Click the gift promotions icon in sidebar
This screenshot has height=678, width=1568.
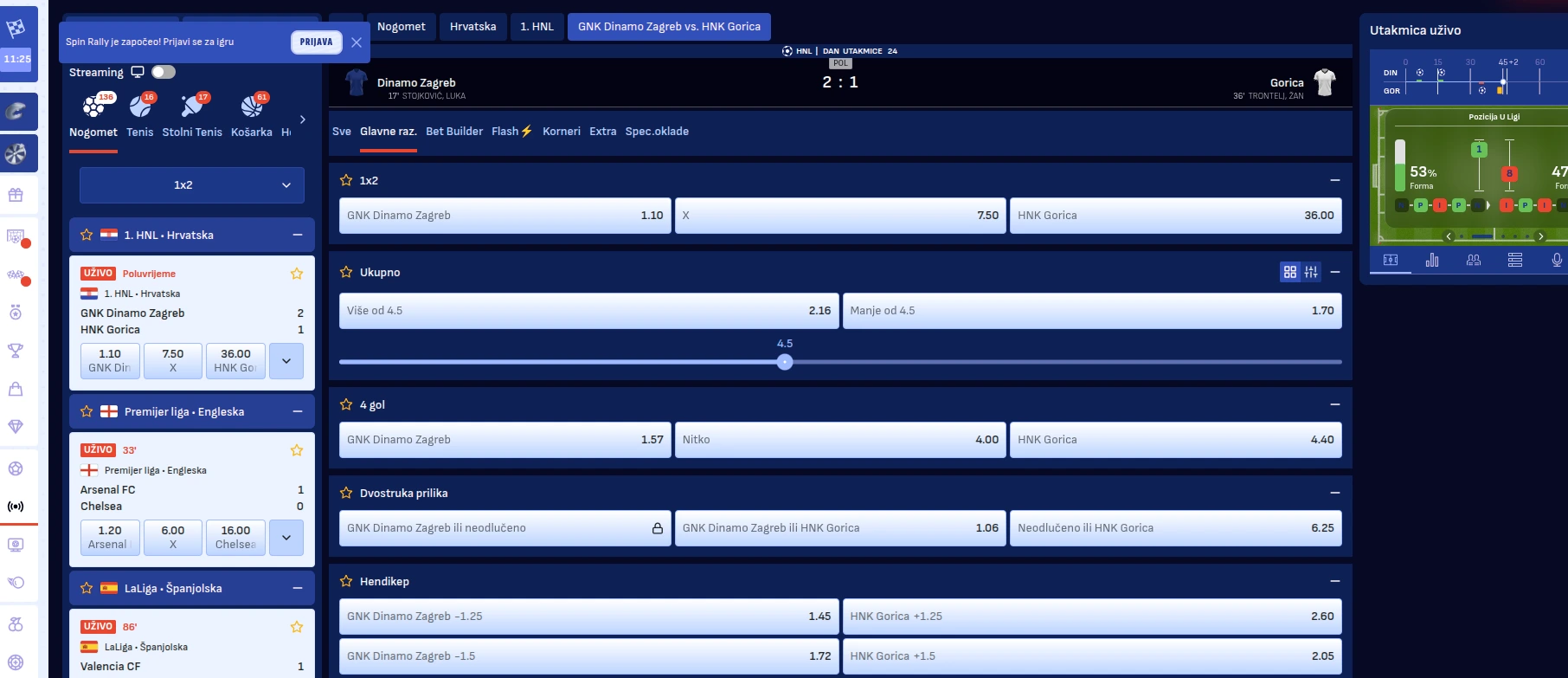coord(16,195)
